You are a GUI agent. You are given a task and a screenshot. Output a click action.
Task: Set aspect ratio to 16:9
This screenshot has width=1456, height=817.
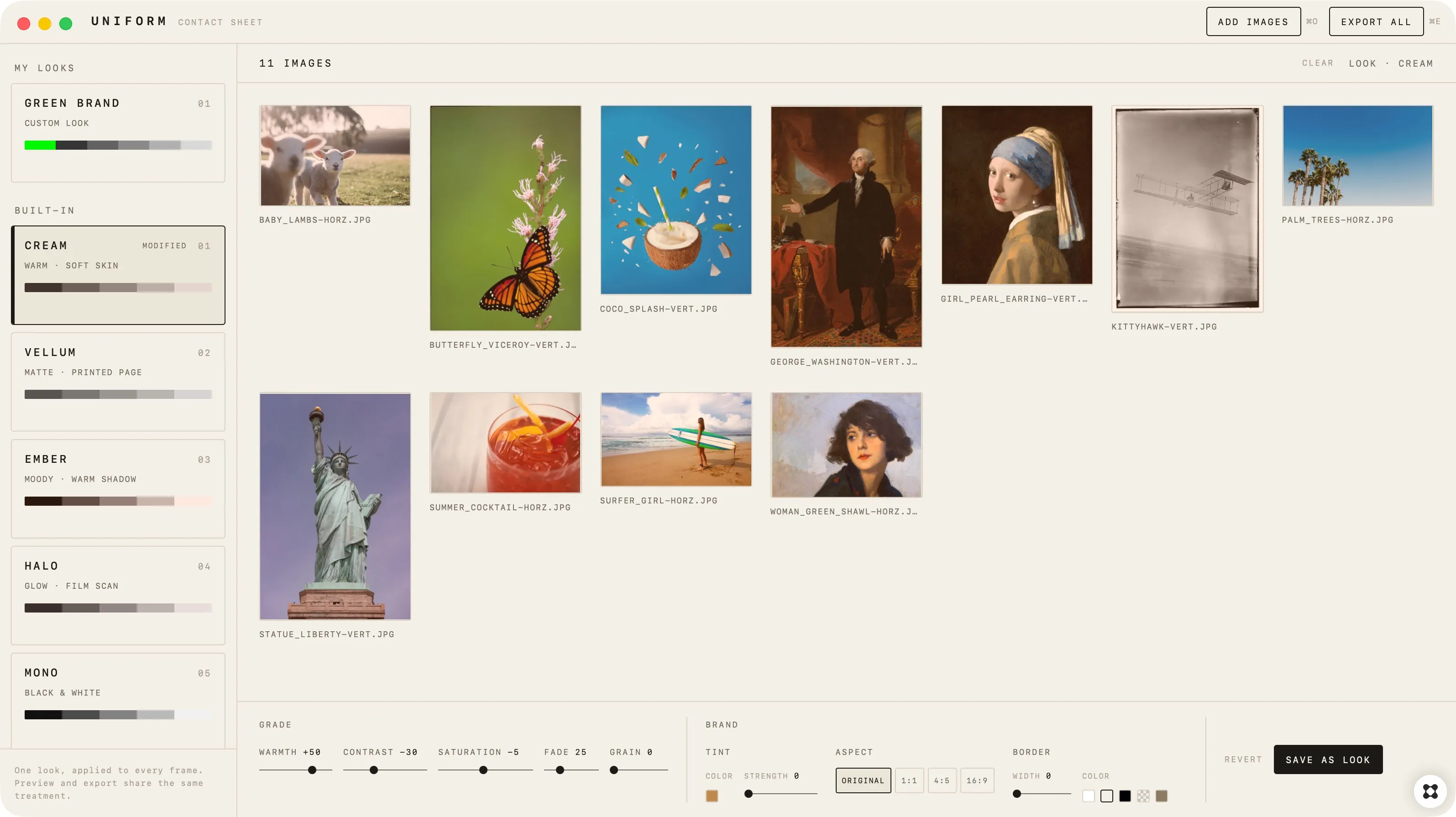coord(977,780)
